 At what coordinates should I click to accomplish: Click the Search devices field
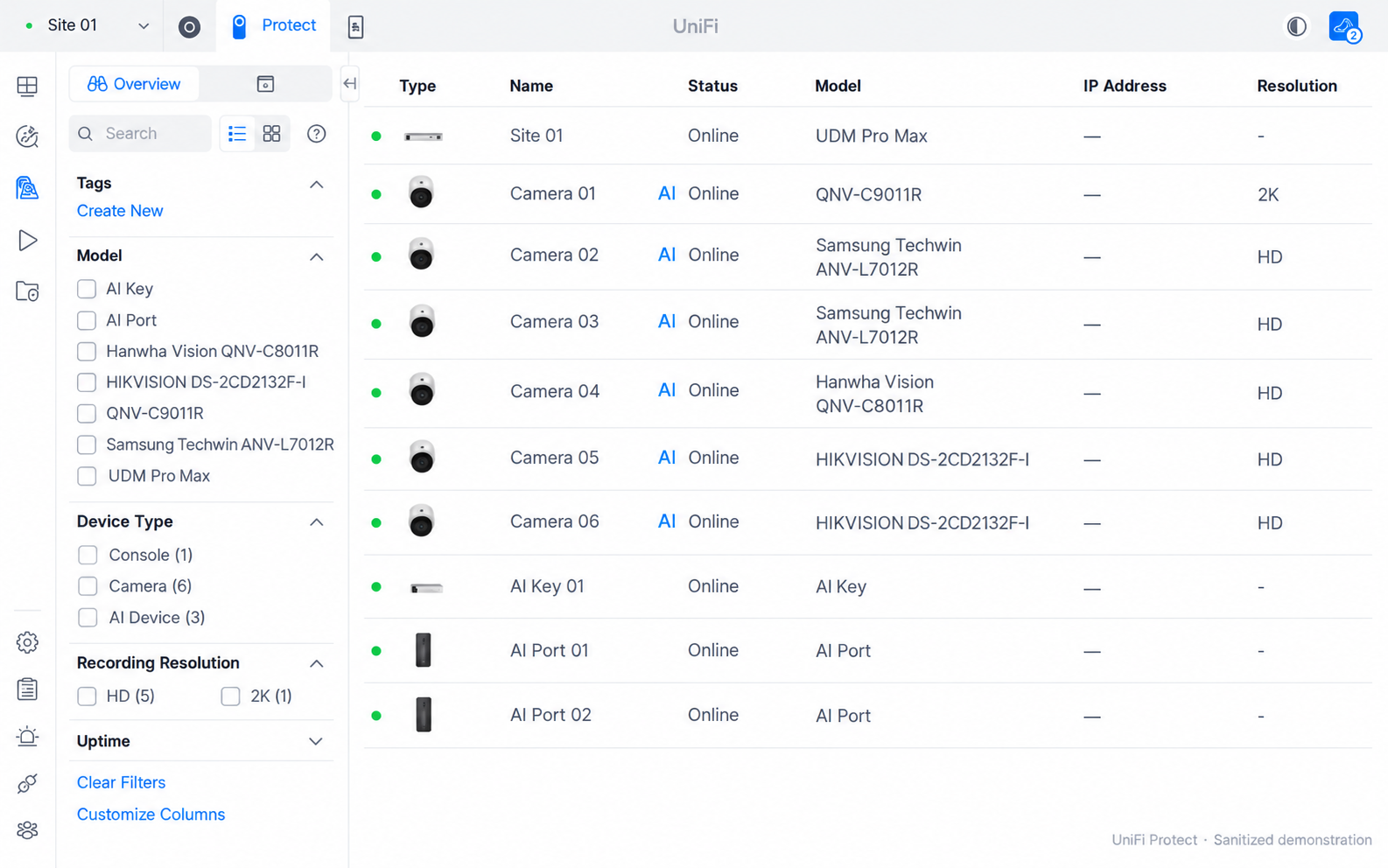point(140,133)
